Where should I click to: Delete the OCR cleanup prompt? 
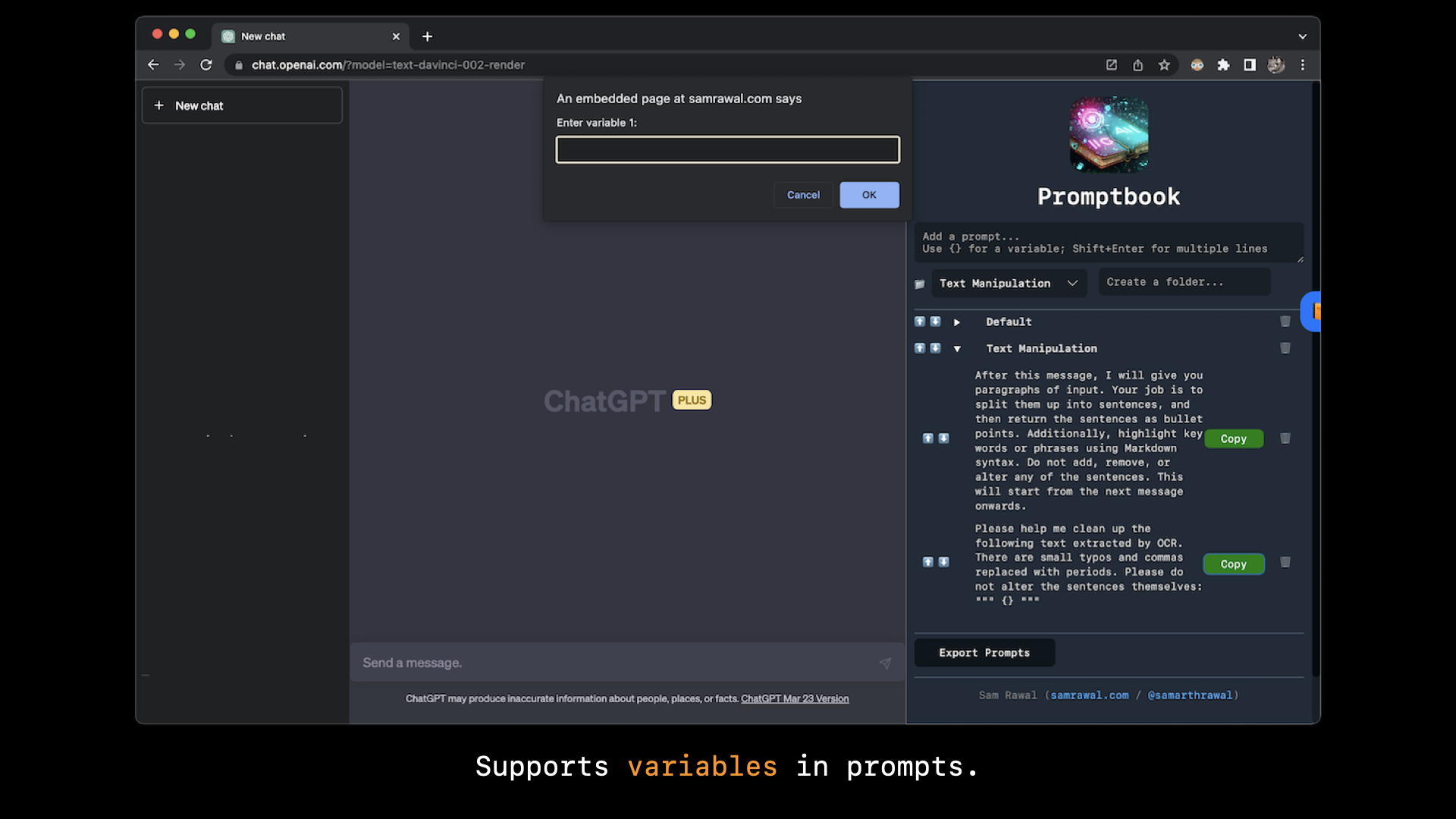[x=1285, y=562]
